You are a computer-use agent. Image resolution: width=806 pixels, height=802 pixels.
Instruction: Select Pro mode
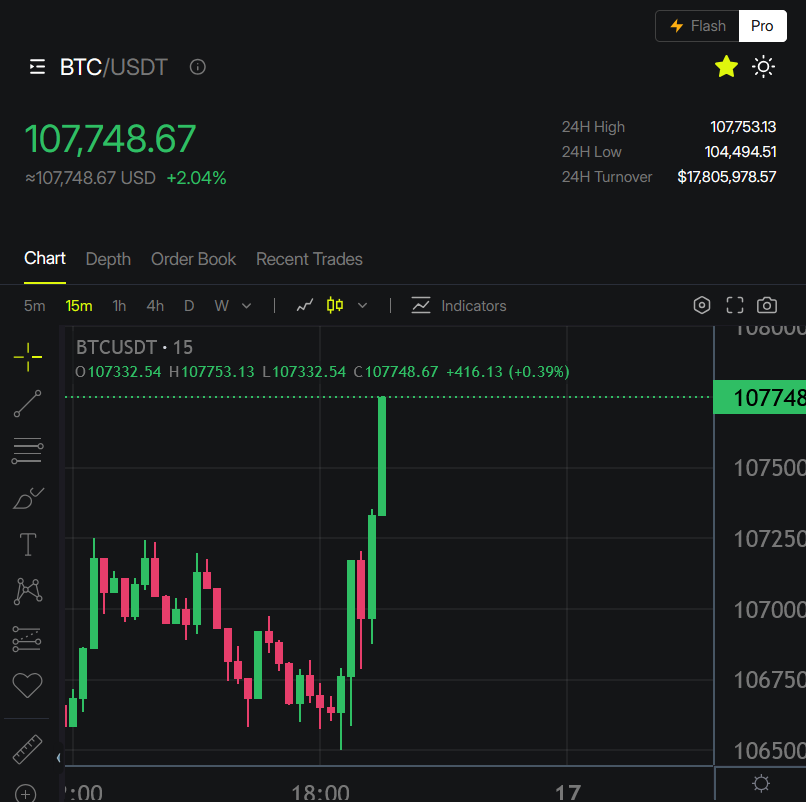(762, 26)
